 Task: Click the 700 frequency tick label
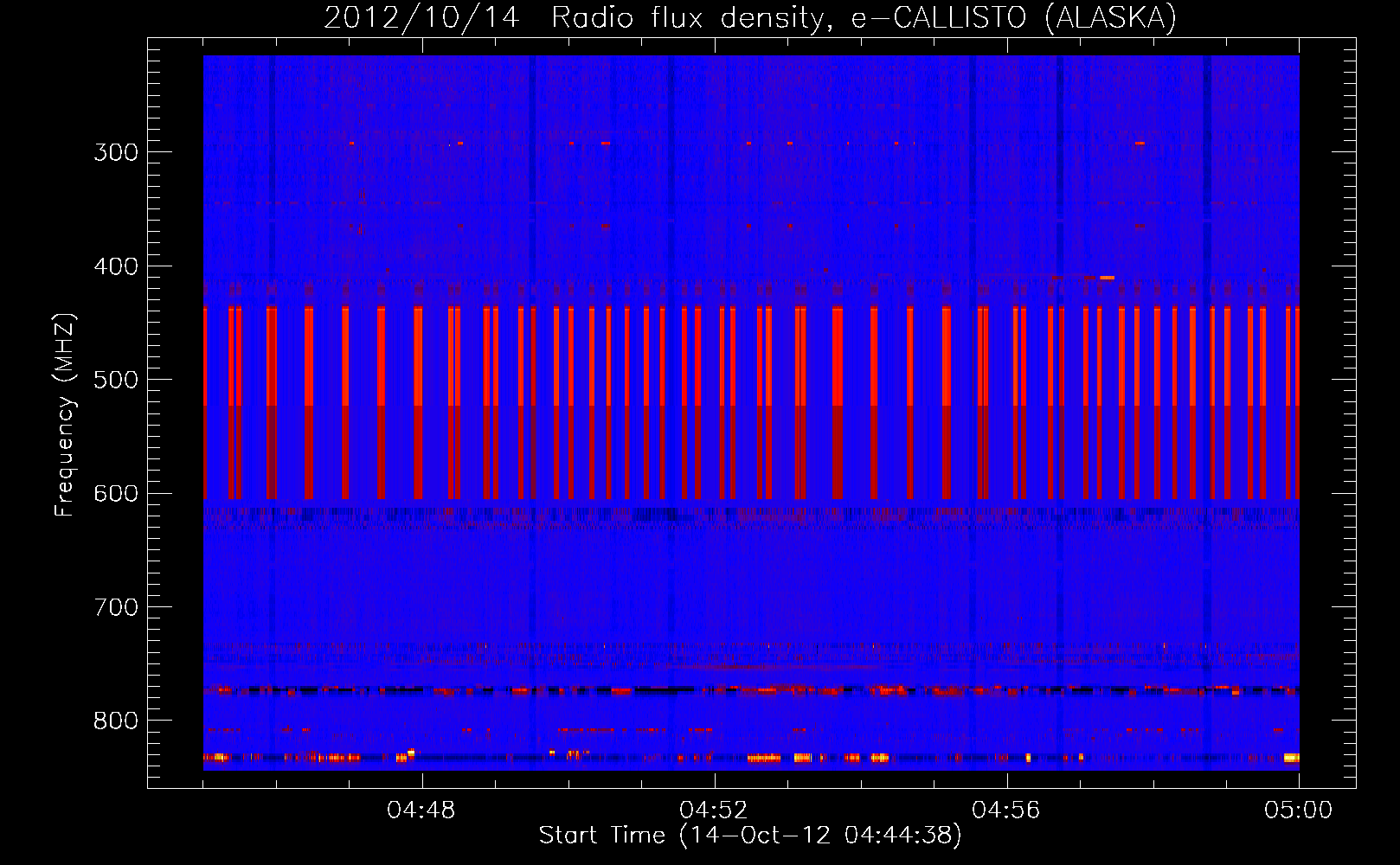[x=116, y=607]
